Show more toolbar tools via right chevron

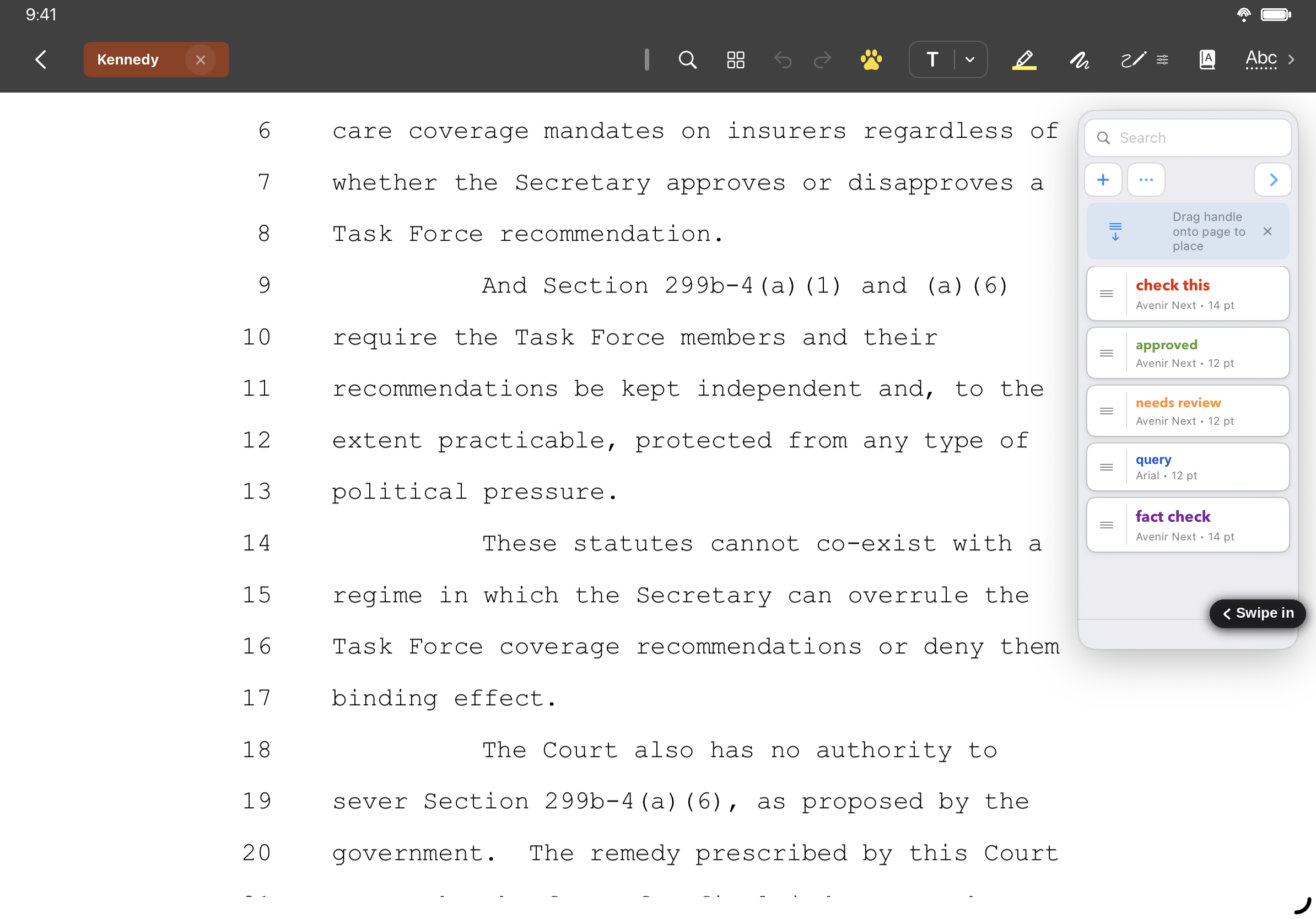click(x=1291, y=60)
